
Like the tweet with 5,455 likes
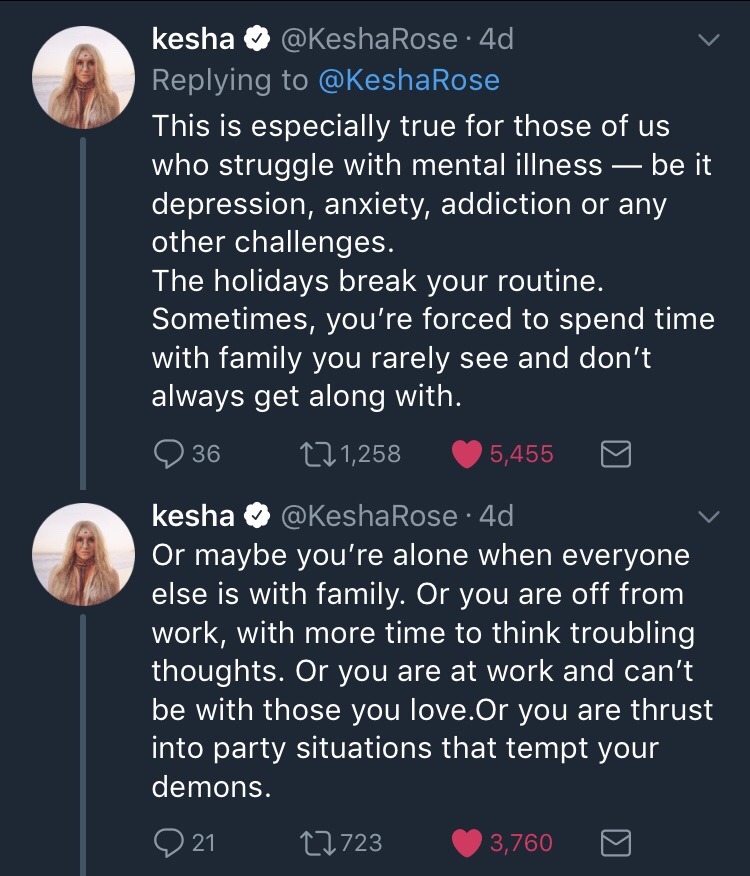pyautogui.click(x=468, y=454)
